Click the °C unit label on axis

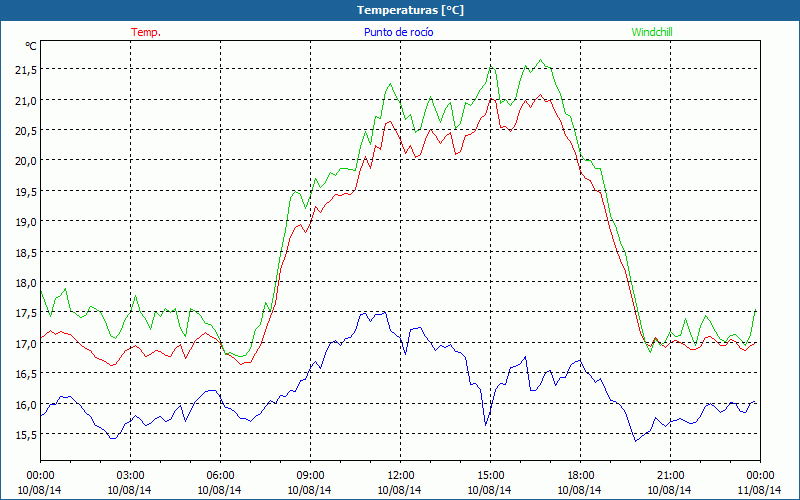click(31, 46)
